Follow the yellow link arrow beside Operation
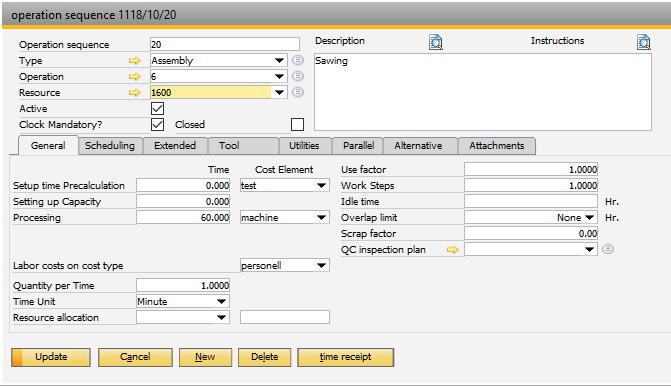671x386 pixels. click(135, 77)
